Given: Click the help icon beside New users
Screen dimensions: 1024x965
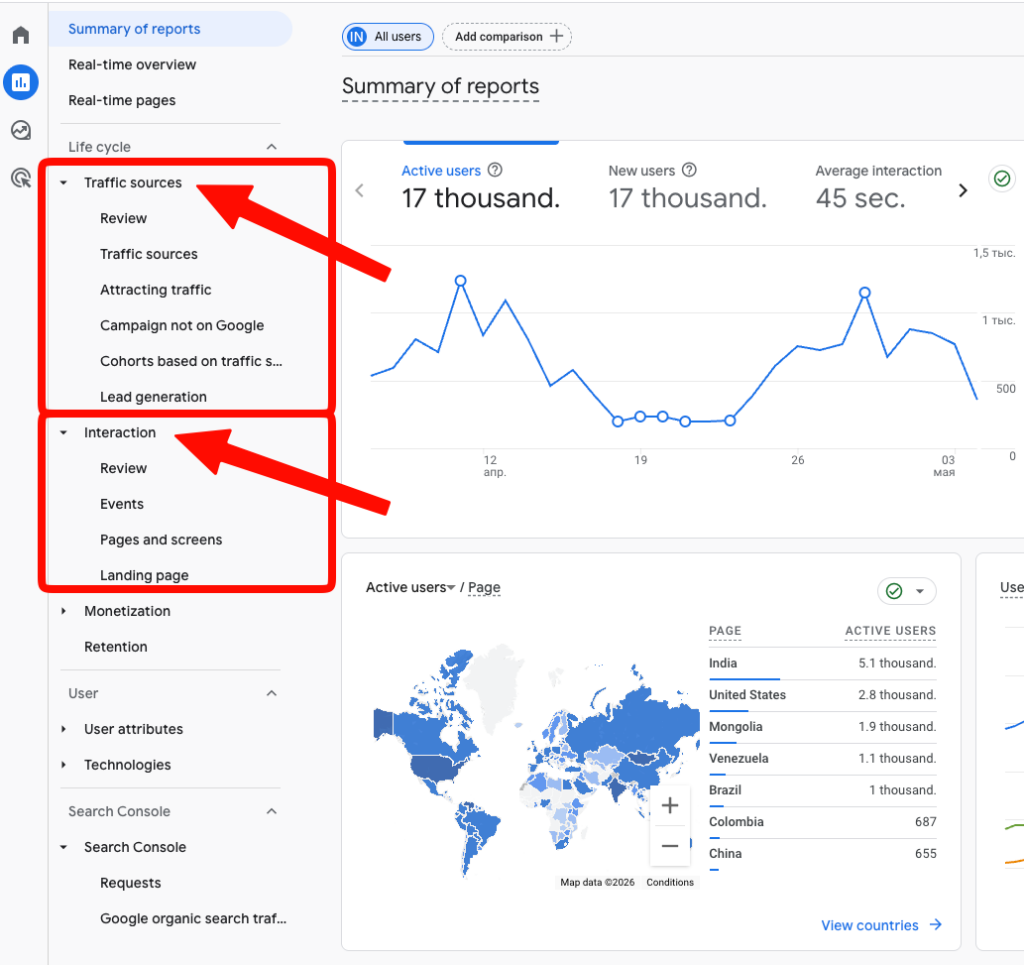Looking at the screenshot, I should click(690, 170).
